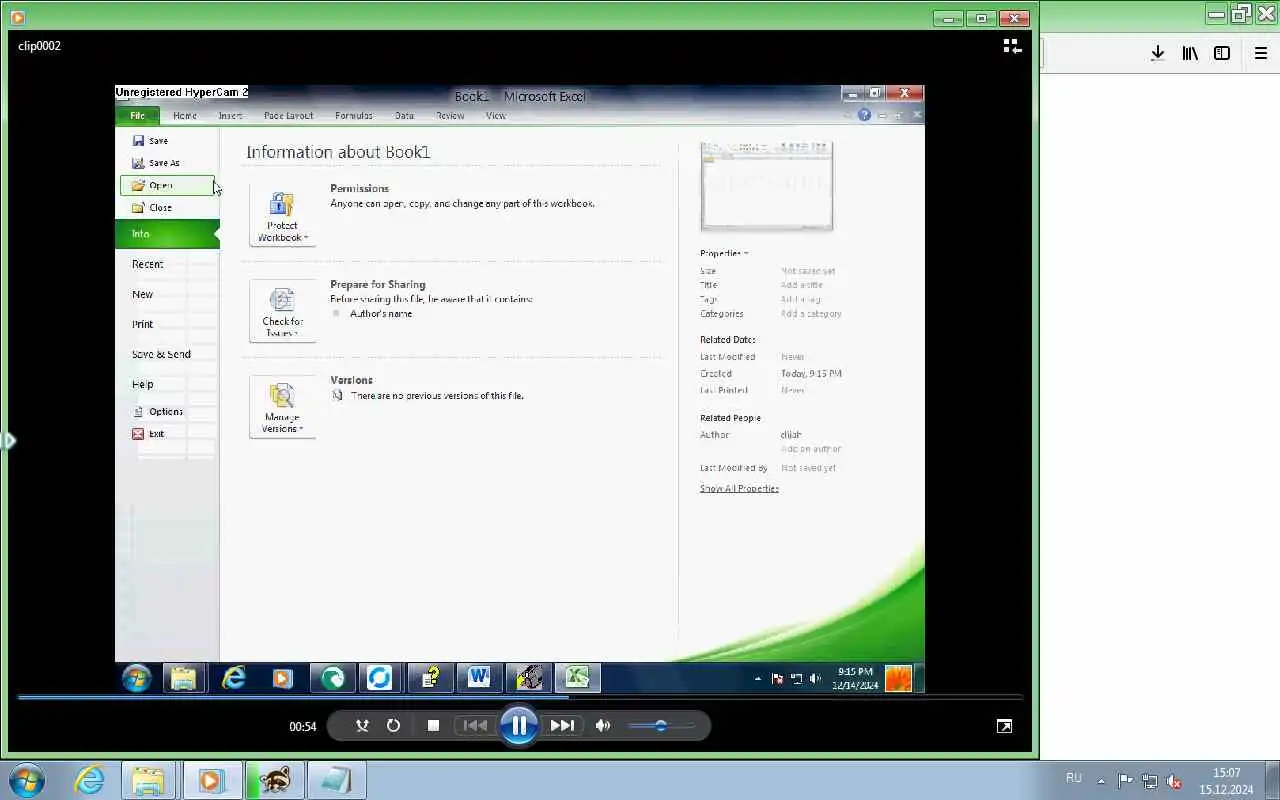The image size is (1280, 800).
Task: Mute the media player sound
Action: coord(602,726)
